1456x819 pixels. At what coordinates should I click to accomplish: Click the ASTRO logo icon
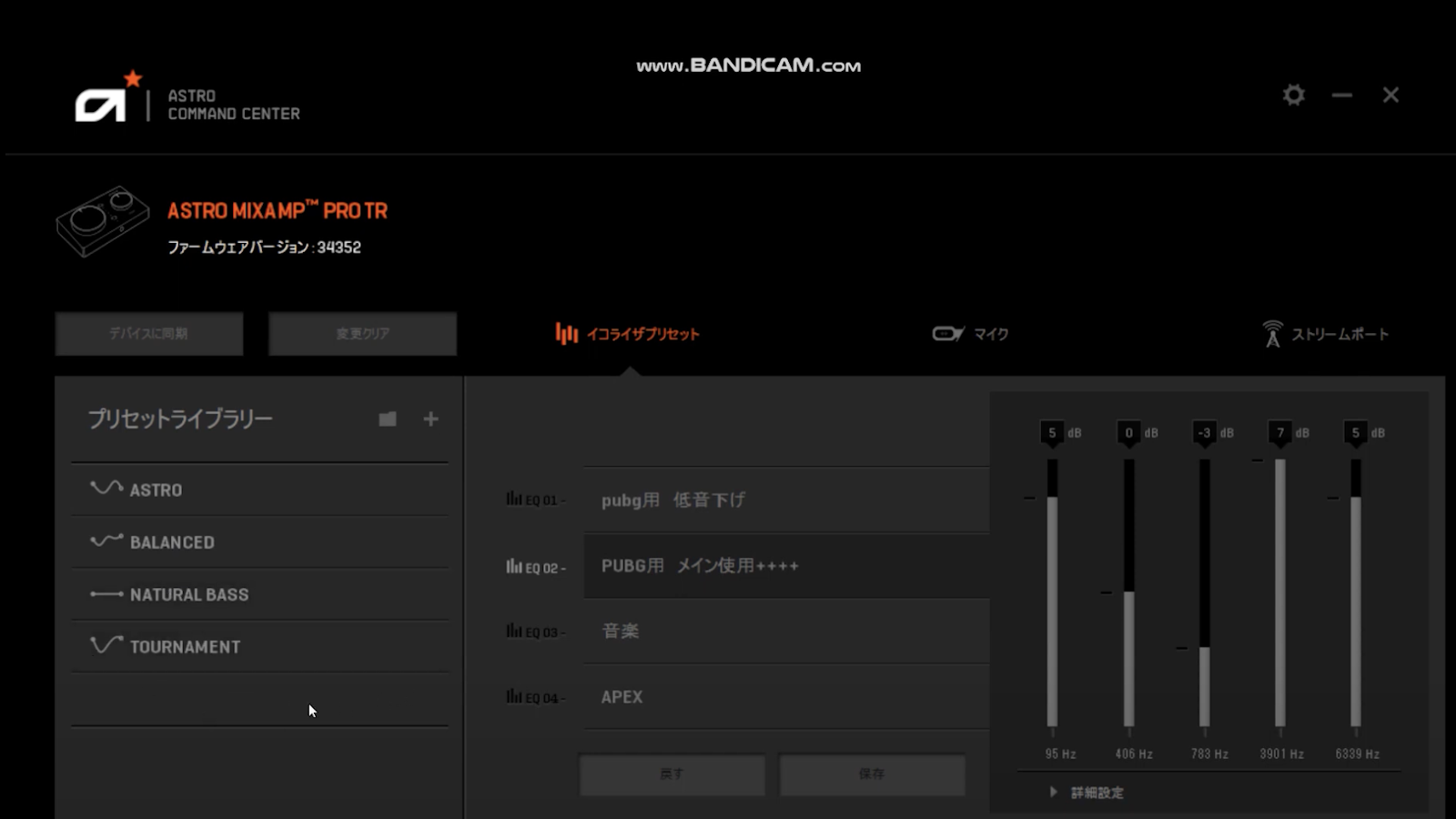click(x=109, y=96)
